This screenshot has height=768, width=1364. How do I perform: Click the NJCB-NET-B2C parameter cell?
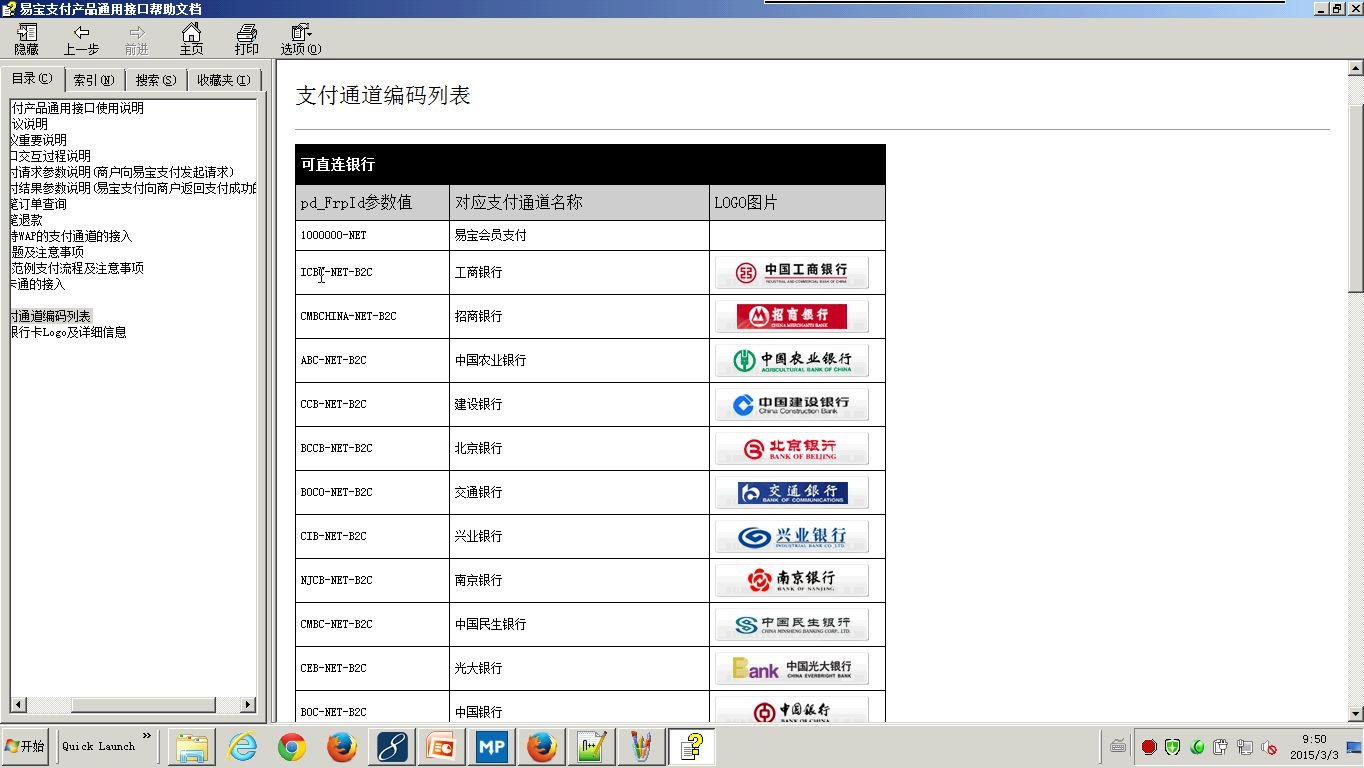[x=372, y=580]
